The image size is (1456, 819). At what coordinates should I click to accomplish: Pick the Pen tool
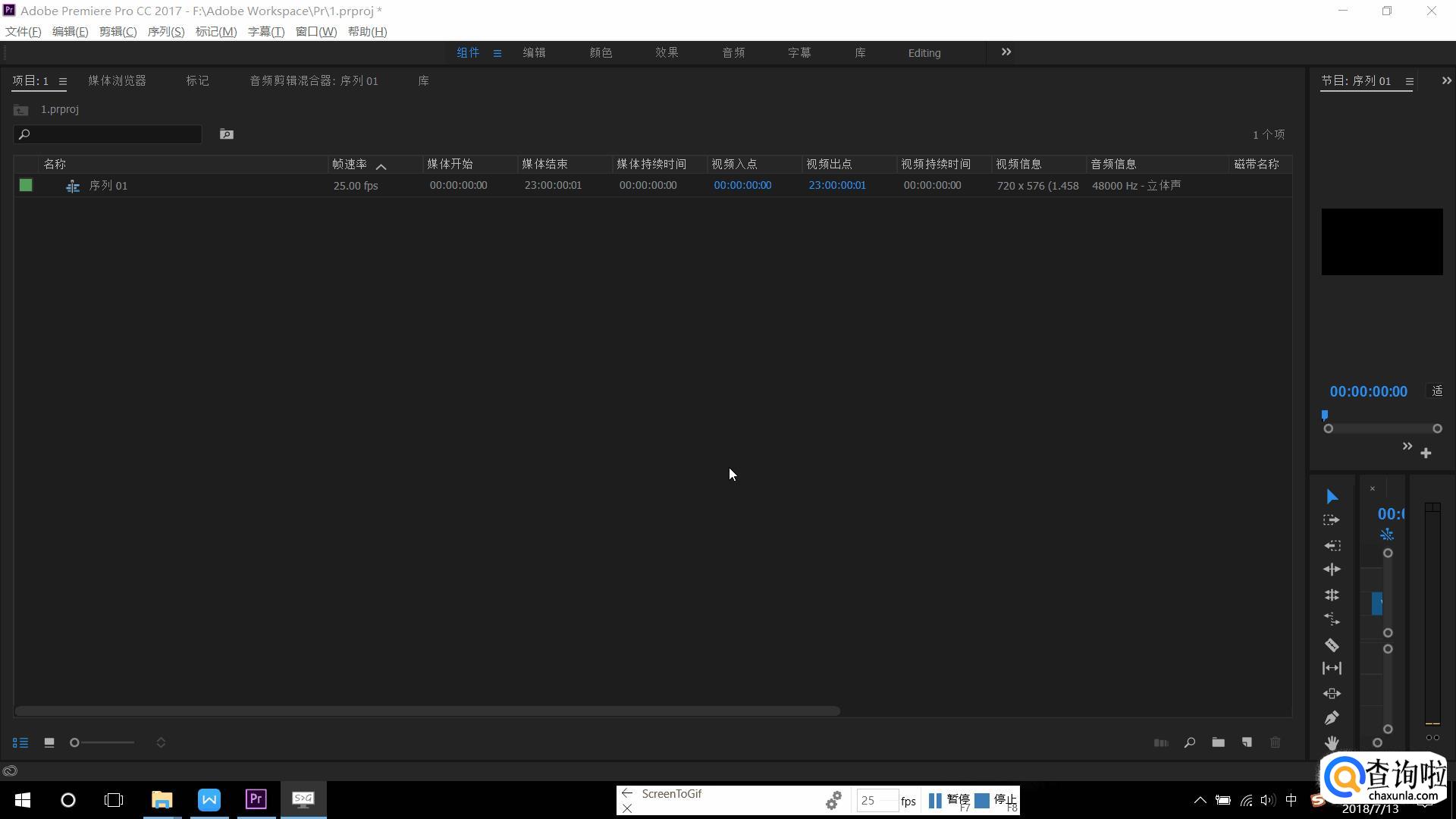[x=1332, y=717]
